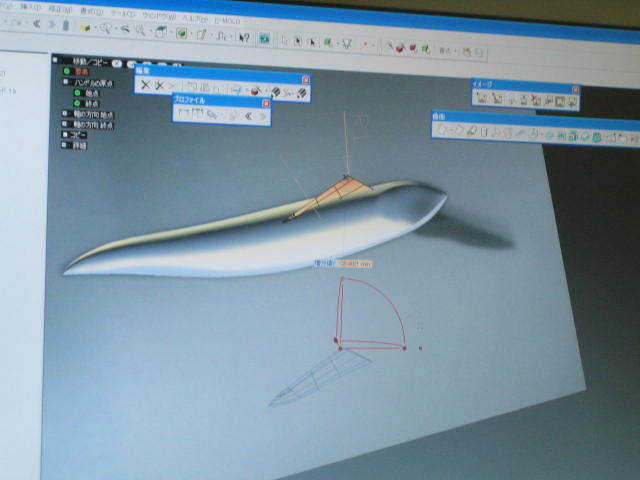Click the chain link icon in the プロファイル toolbar
Viewport: 640px width, 480px height.
211,115
